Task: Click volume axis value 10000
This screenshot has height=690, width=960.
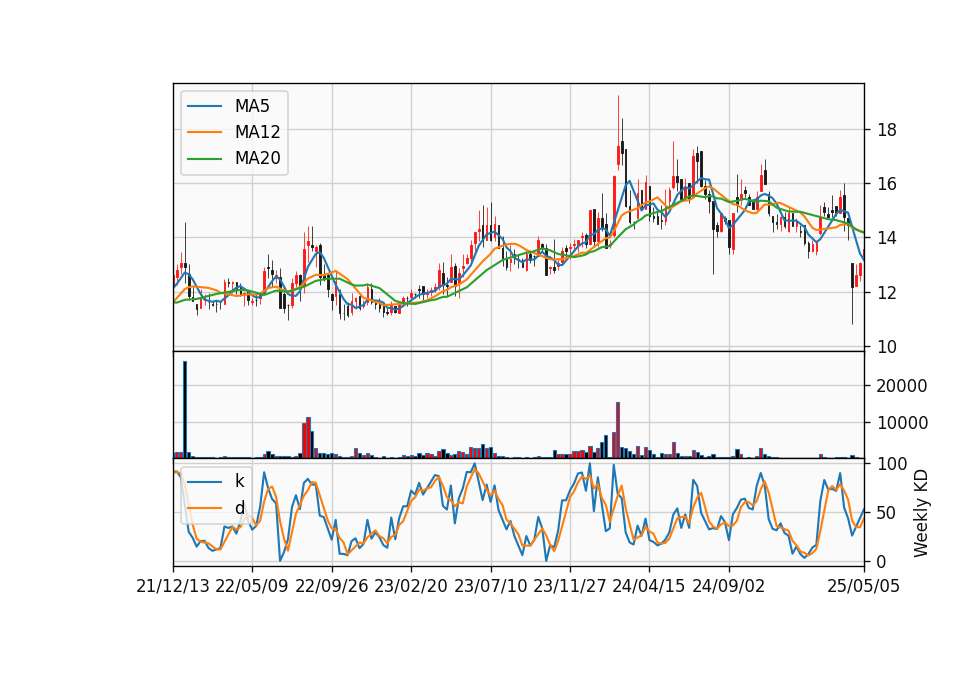Action: point(902,423)
